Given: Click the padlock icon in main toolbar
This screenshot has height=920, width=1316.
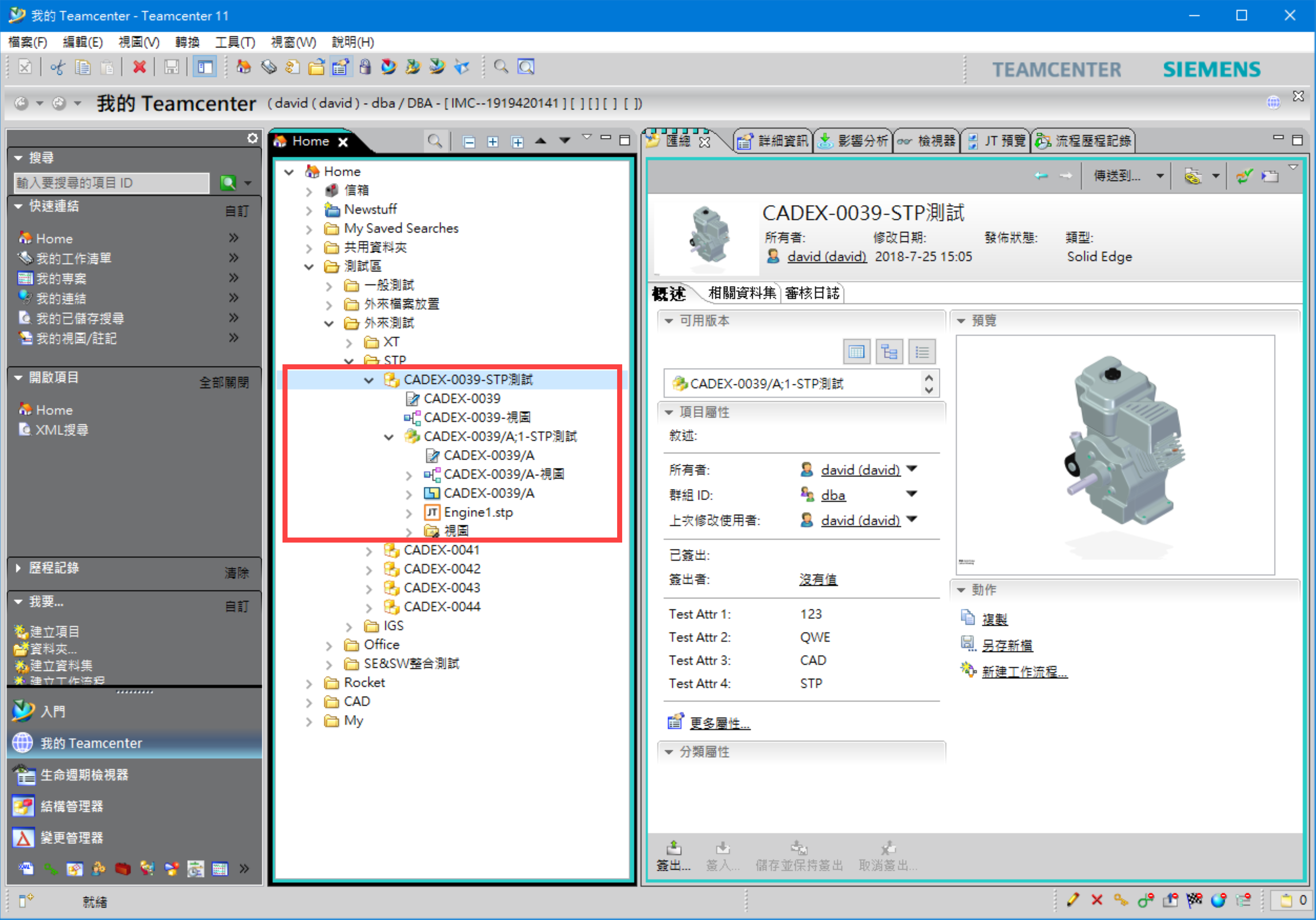Looking at the screenshot, I should pos(365,67).
